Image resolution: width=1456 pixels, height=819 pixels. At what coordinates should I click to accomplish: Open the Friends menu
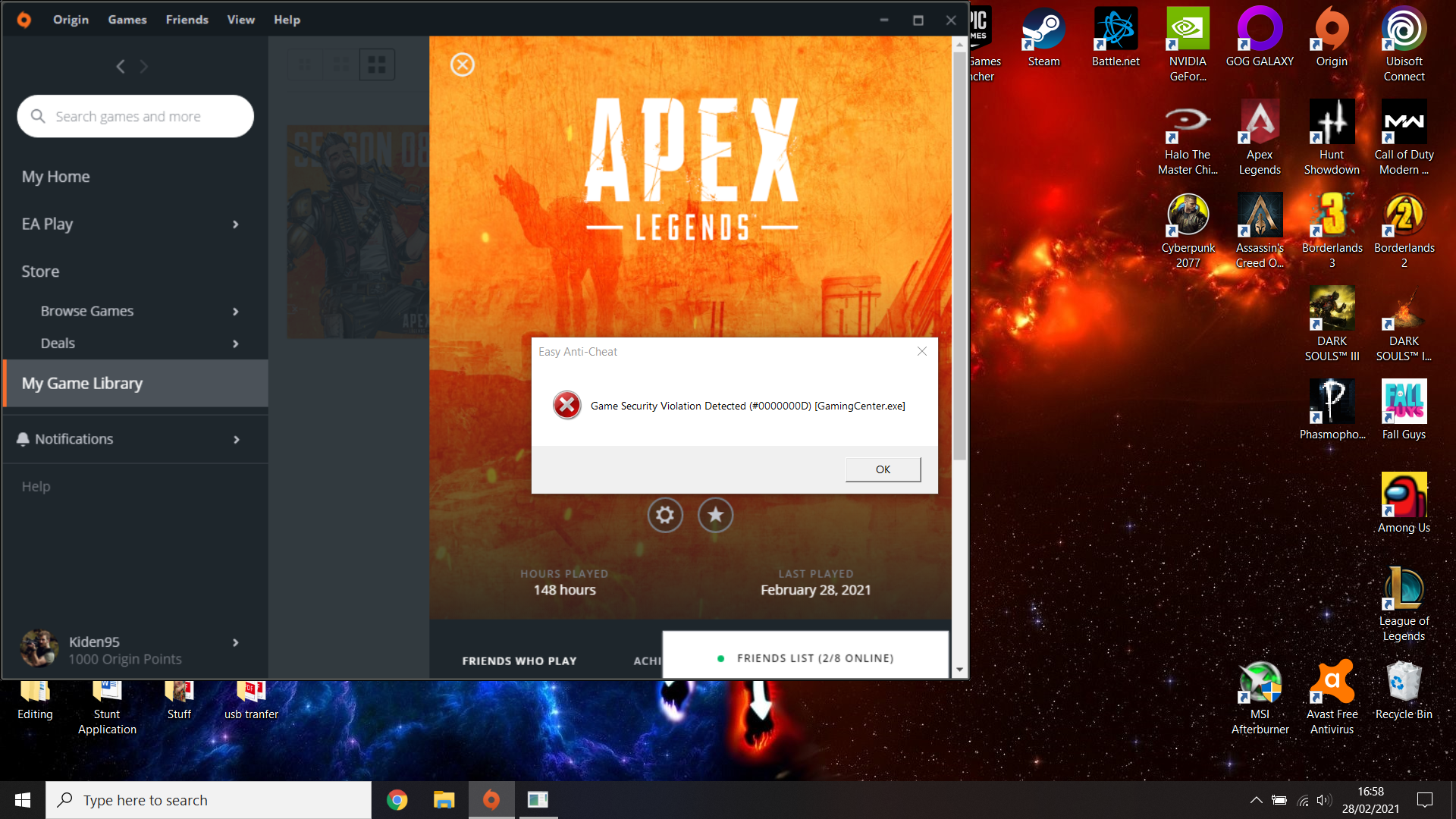[187, 20]
